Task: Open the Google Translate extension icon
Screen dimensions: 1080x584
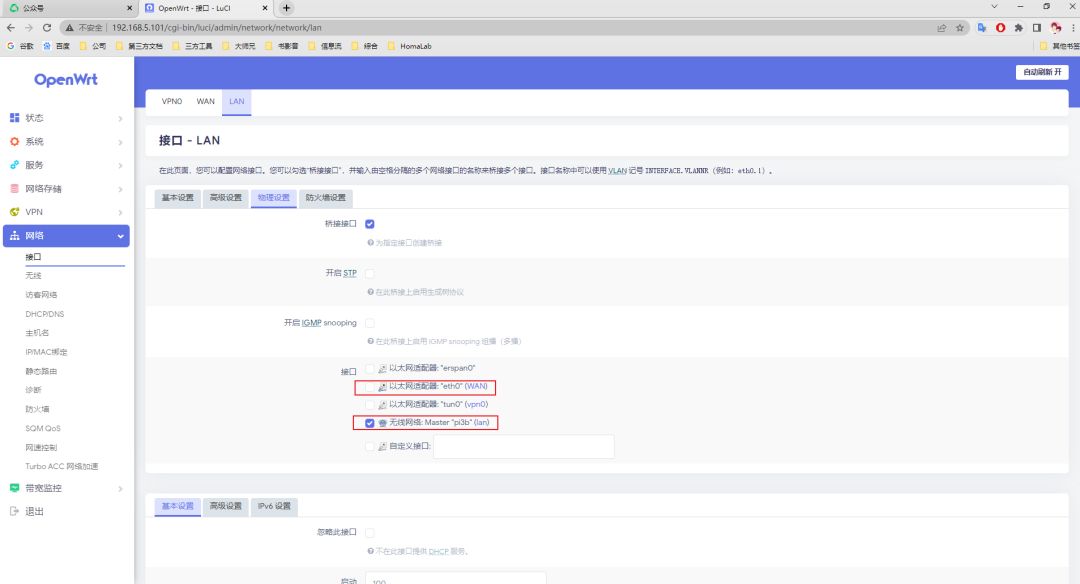Action: click(982, 28)
